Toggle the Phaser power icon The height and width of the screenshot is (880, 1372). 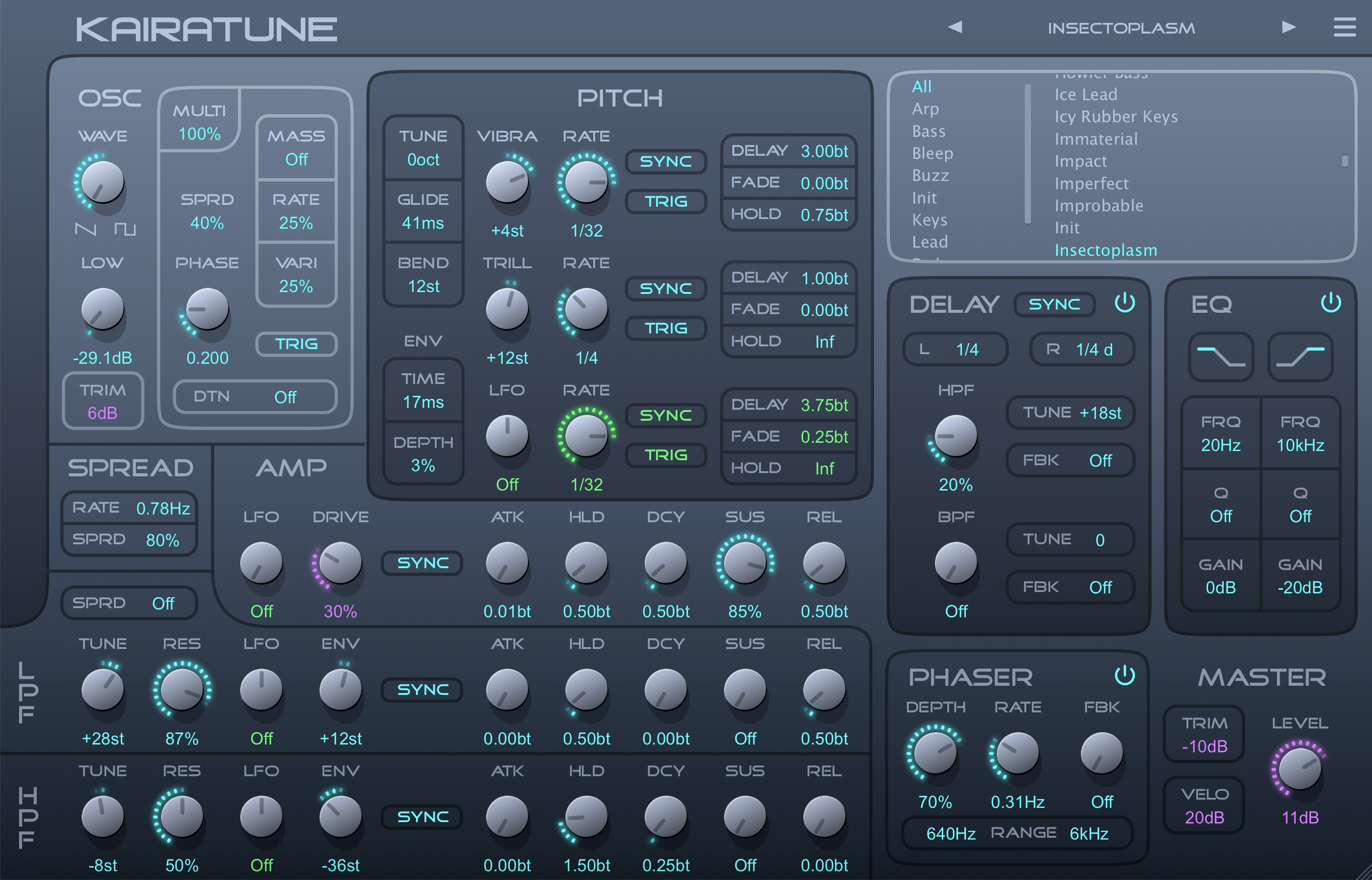1124,675
